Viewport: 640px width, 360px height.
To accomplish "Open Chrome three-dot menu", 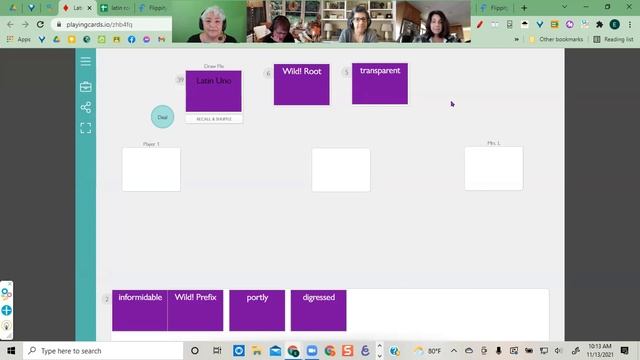I will tap(630, 24).
